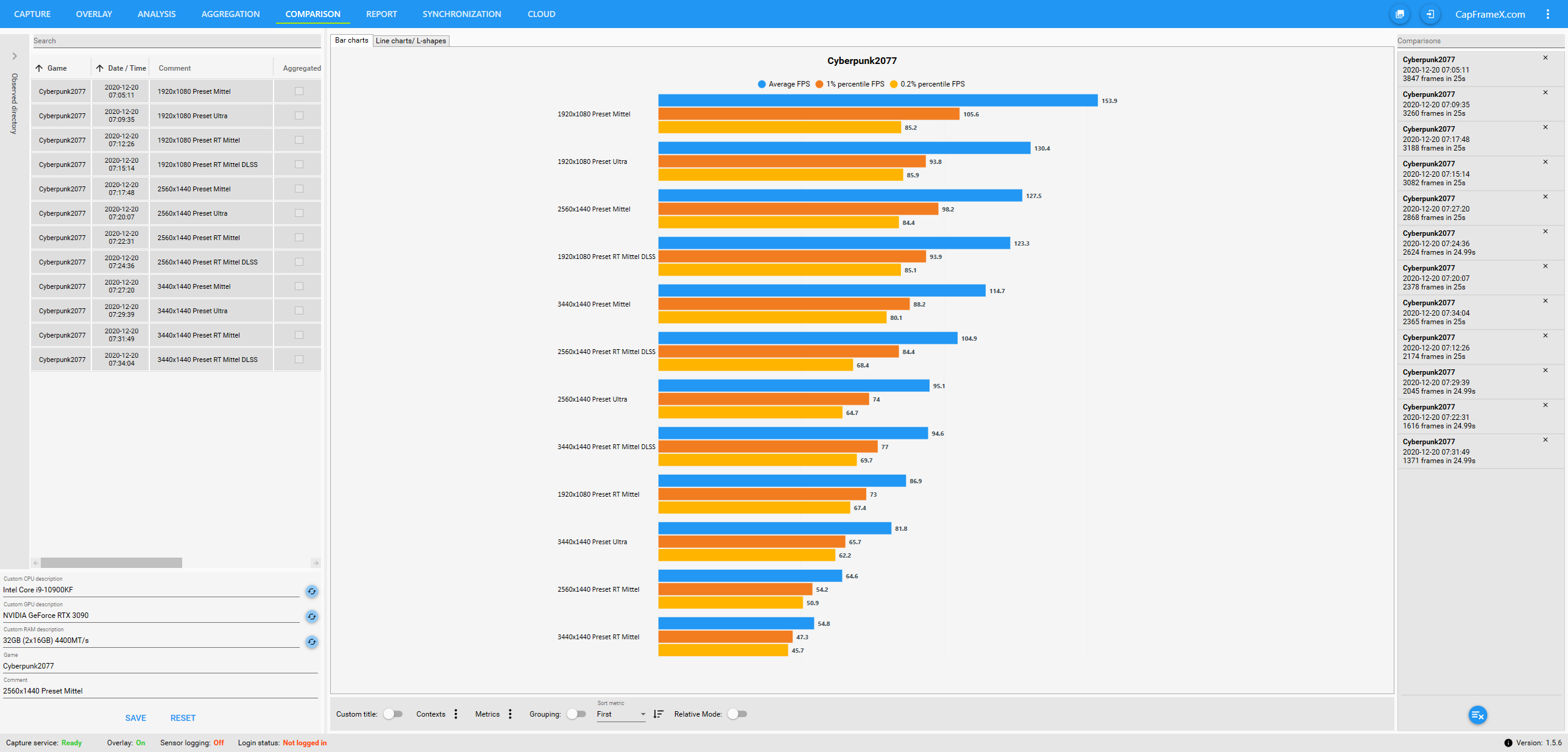1568x752 pixels.
Task: Click the login icon beside CapFrameX.com
Action: click(1430, 14)
